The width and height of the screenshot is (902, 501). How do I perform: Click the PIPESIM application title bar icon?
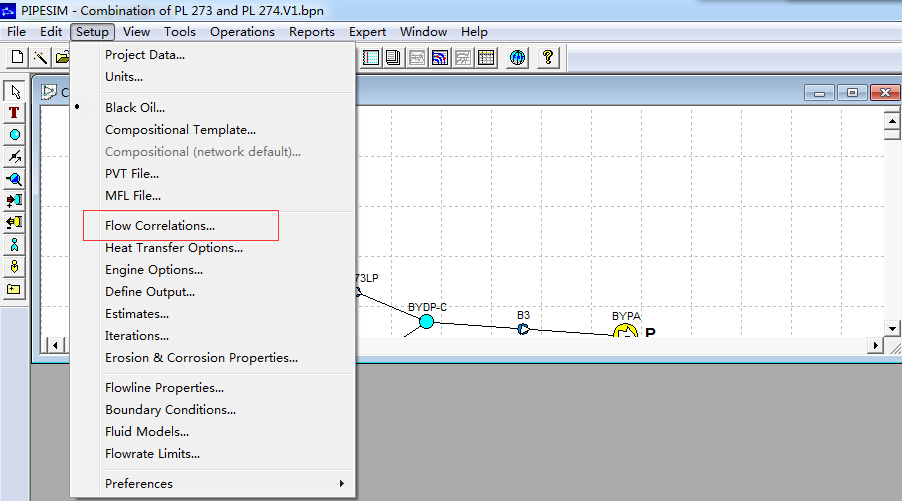tap(8, 10)
